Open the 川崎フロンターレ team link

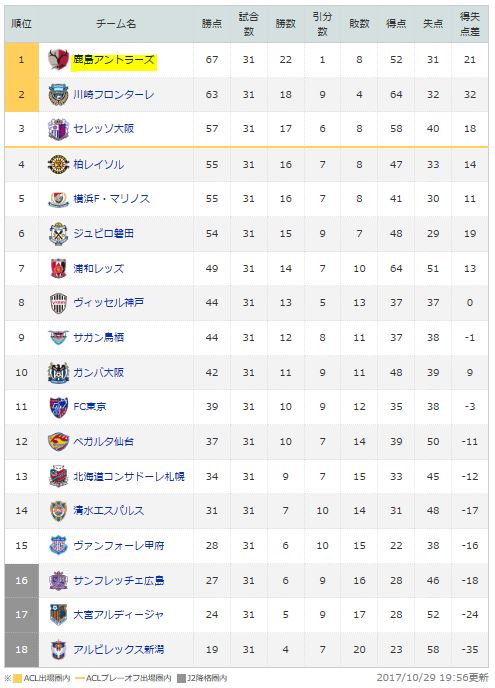pos(114,94)
